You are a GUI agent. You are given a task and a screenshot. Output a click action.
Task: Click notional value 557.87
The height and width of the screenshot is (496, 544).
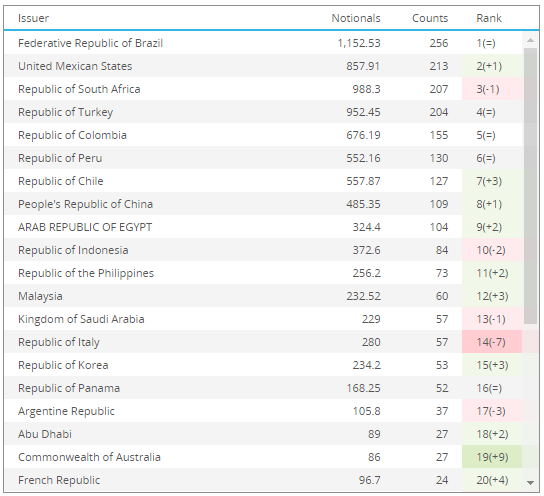[363, 181]
